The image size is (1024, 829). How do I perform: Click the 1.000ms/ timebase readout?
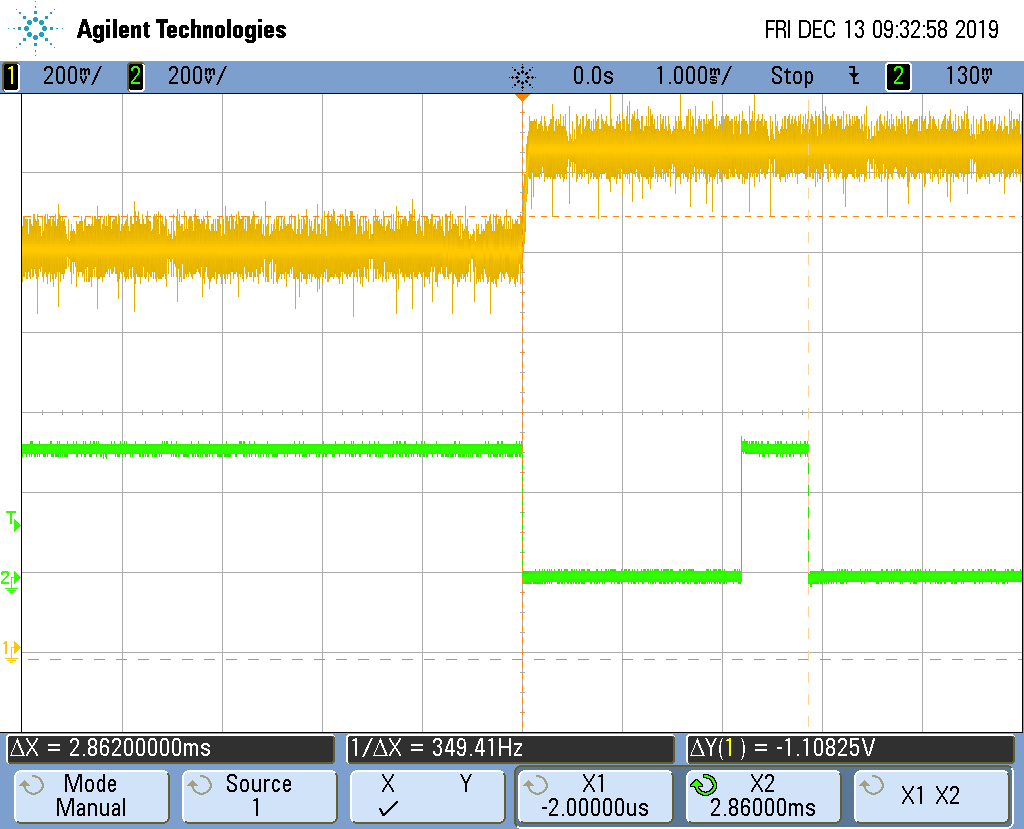click(x=693, y=76)
